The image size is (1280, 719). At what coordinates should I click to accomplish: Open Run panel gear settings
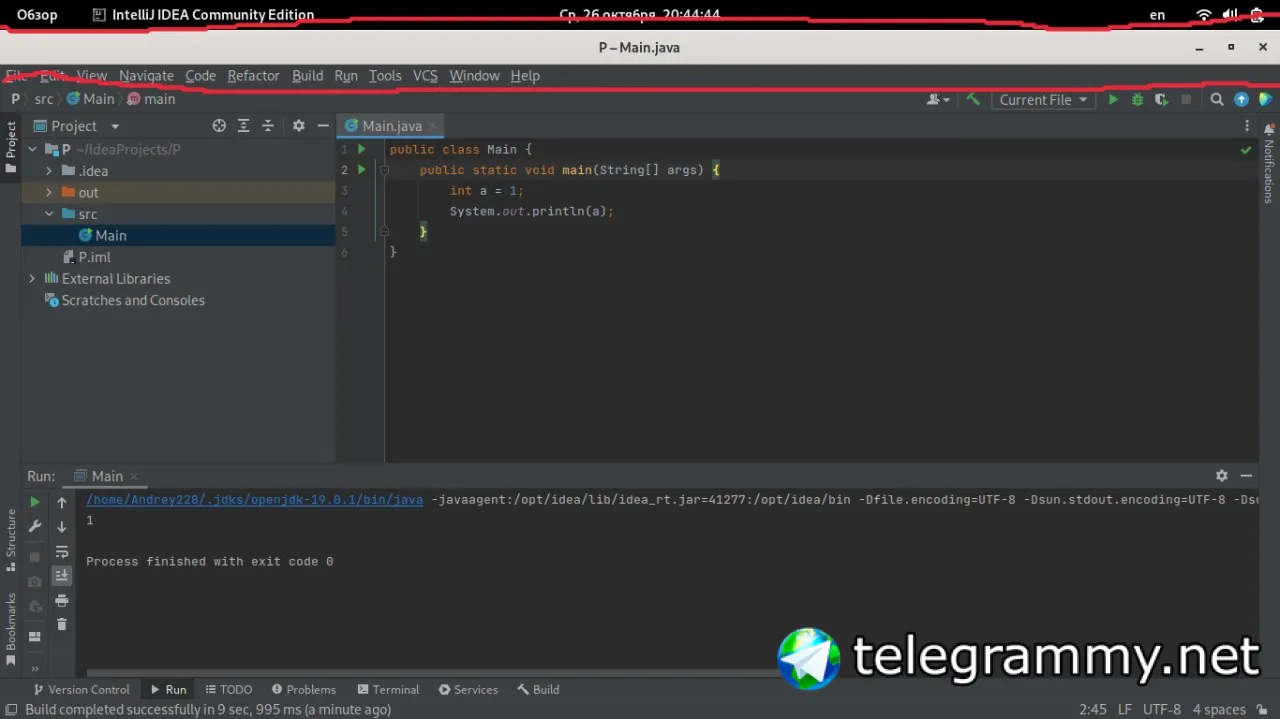1221,476
